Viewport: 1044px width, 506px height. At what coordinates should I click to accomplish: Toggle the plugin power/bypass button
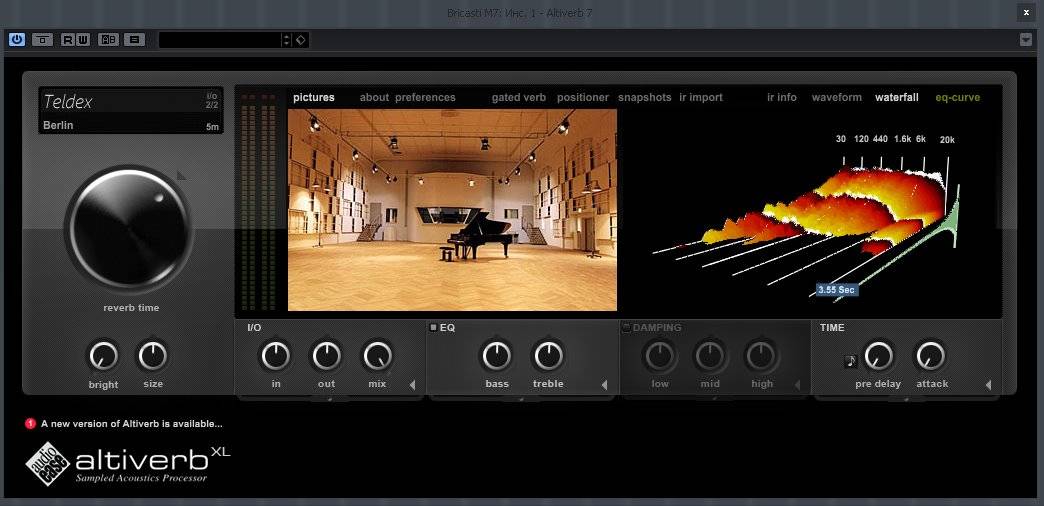[17, 40]
